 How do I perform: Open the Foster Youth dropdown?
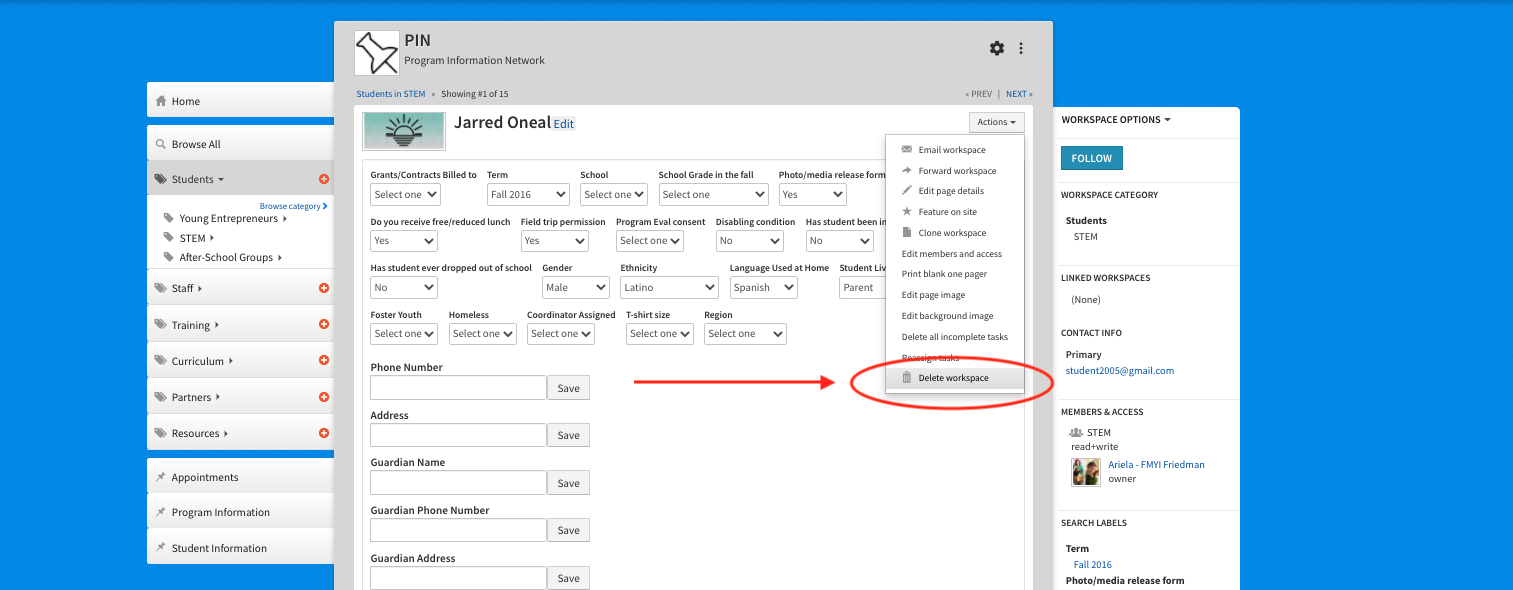404,333
